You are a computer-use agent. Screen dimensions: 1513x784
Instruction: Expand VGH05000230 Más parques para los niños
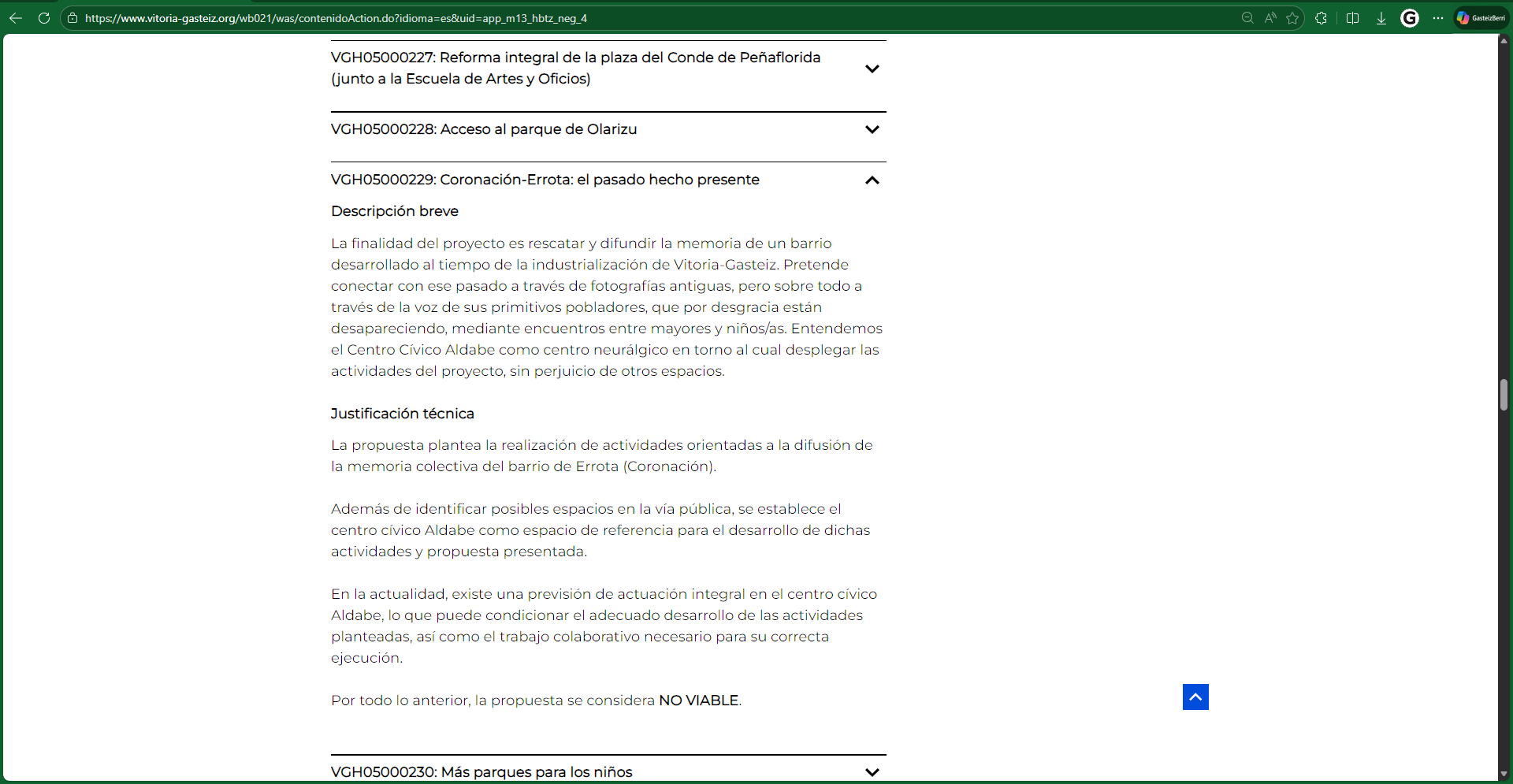coord(872,772)
